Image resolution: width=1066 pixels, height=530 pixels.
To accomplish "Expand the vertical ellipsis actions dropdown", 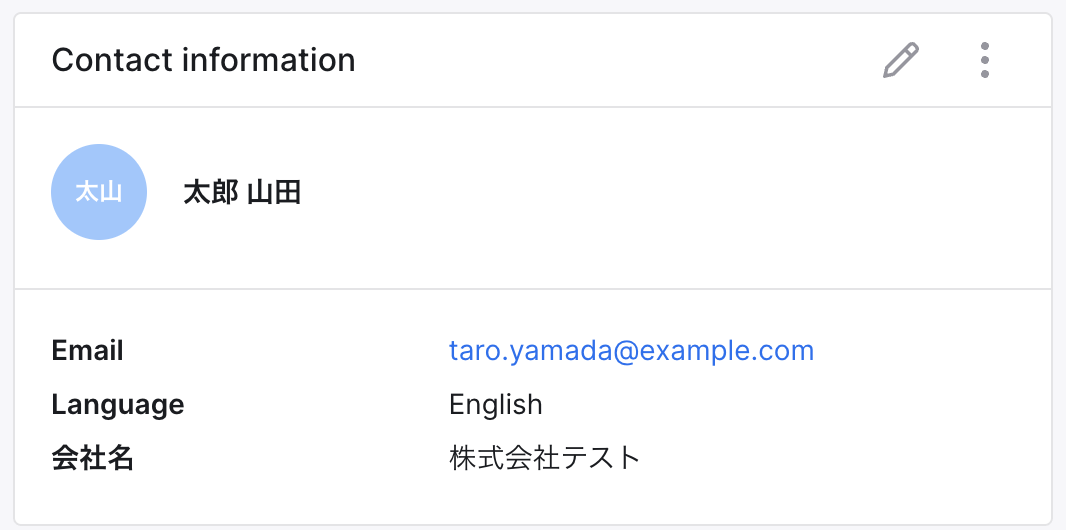I will 985,61.
